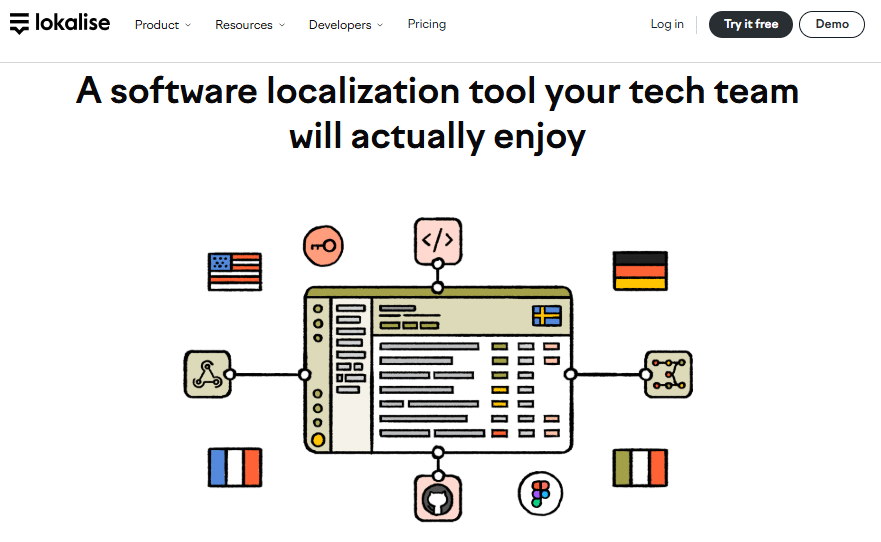Viewport: 881px width, 542px height.
Task: Click the Try it free button
Action: click(x=751, y=24)
